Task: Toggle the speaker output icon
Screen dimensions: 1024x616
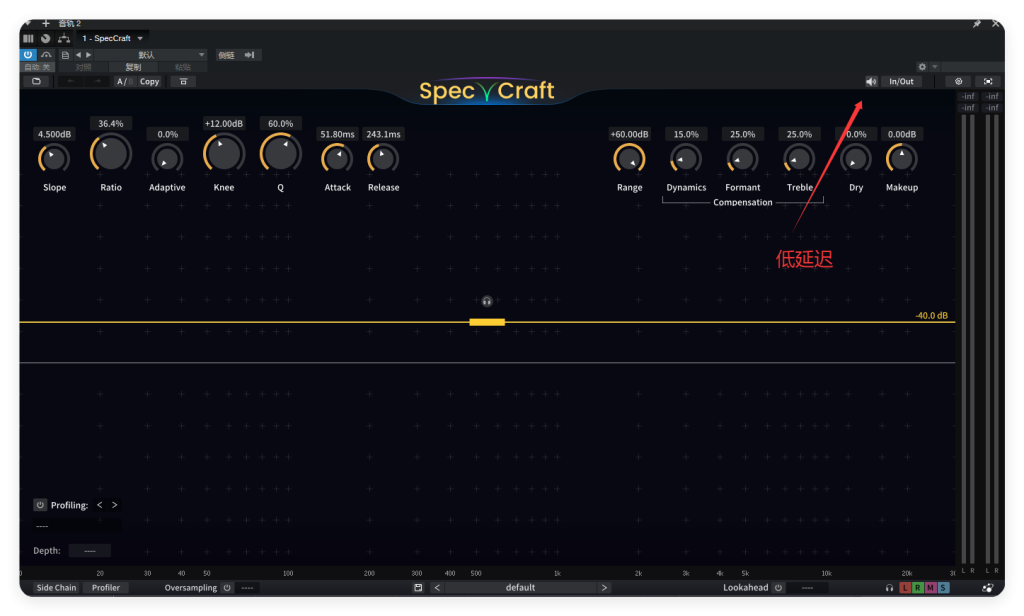Action: coord(871,82)
